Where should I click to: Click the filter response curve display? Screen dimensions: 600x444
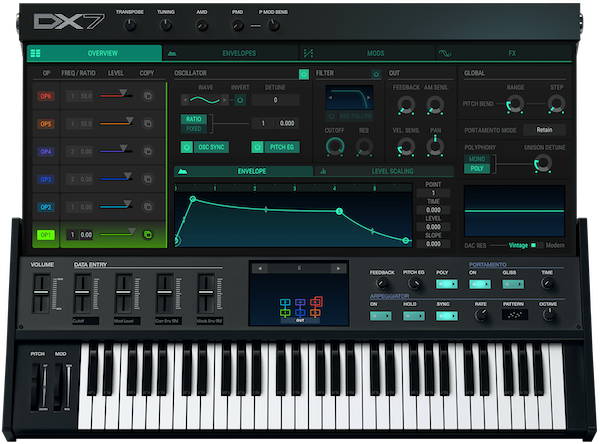349,98
